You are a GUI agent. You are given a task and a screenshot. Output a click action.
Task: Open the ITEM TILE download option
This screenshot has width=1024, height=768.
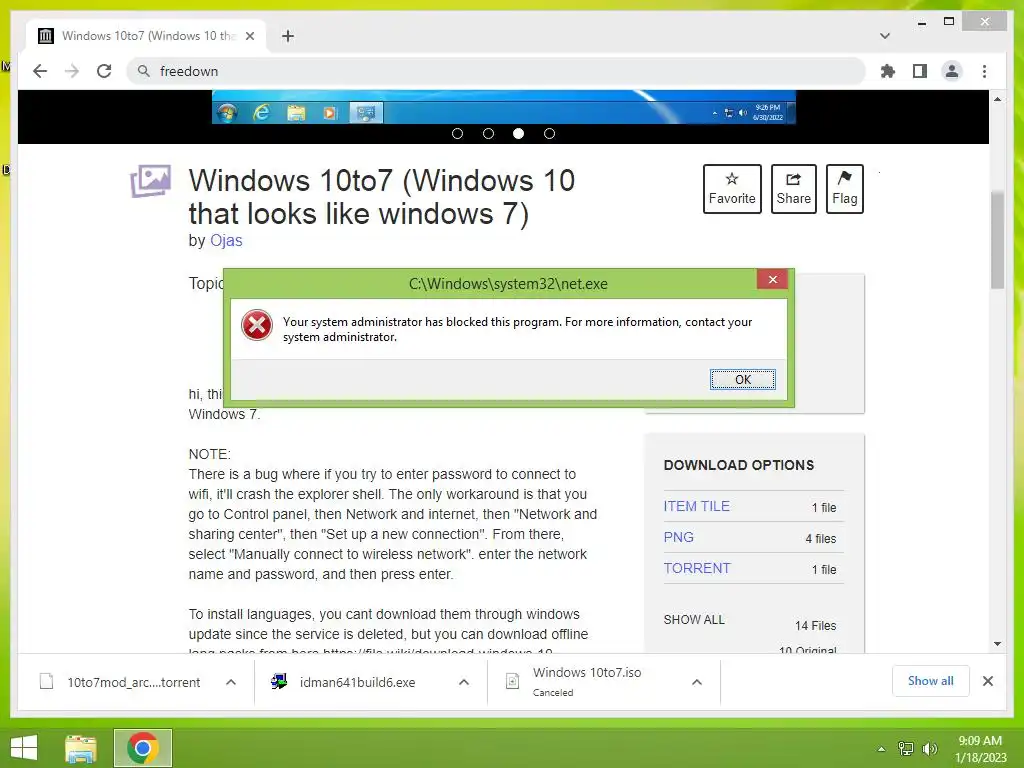click(x=696, y=506)
